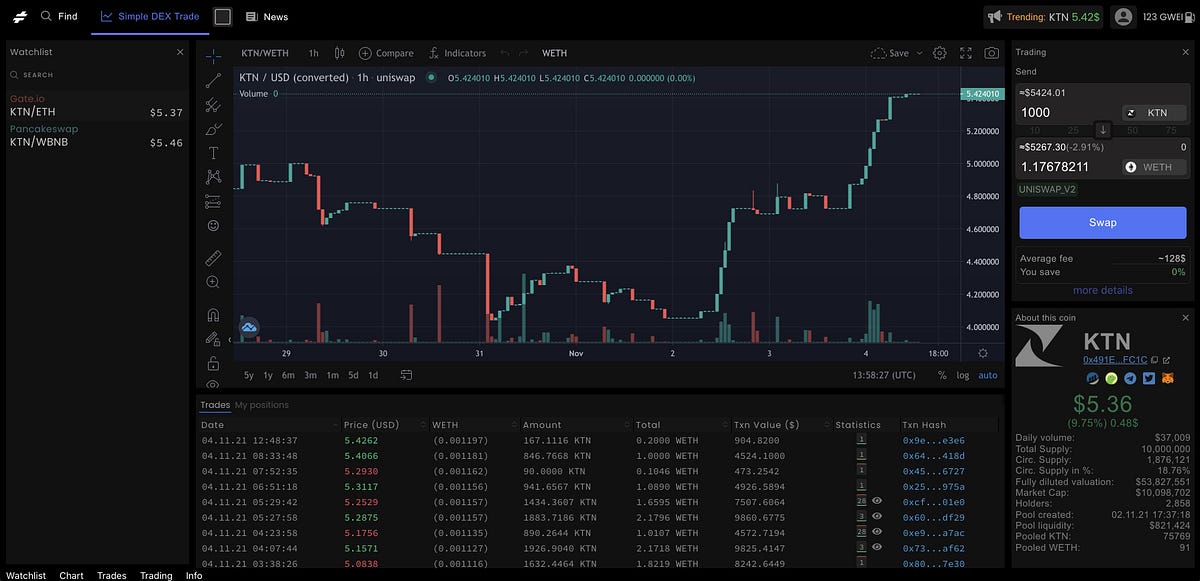The height and width of the screenshot is (581, 1200).
Task: Open time axis settings gear
Action: pyautogui.click(x=983, y=353)
